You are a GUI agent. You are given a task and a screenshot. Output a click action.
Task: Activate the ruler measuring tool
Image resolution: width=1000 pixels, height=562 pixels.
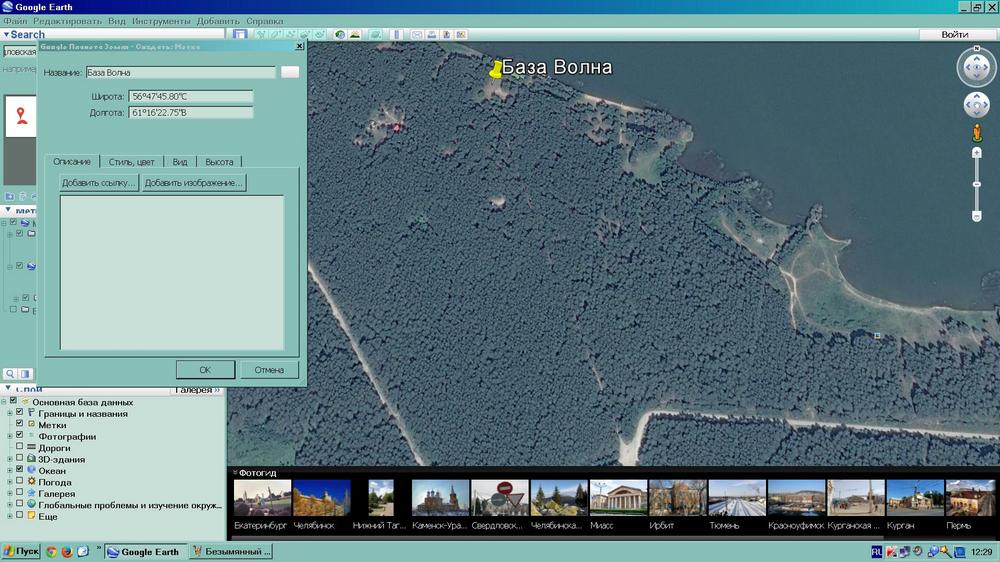[396, 34]
